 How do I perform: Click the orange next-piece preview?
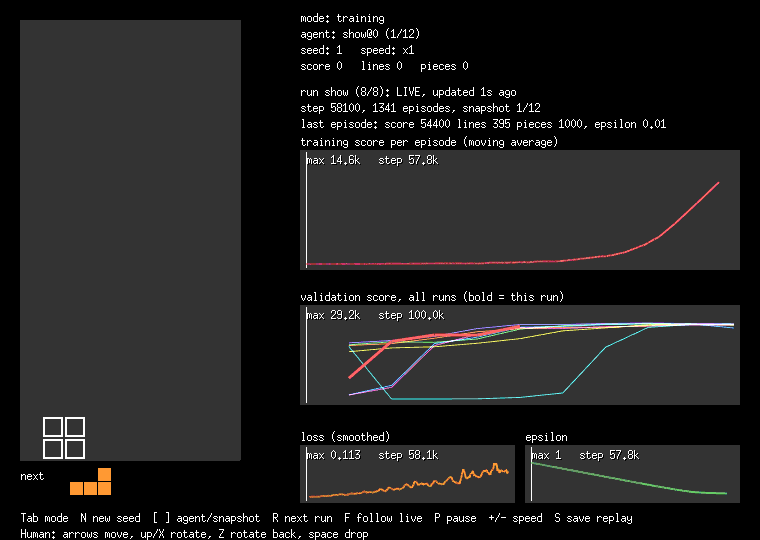(x=91, y=481)
